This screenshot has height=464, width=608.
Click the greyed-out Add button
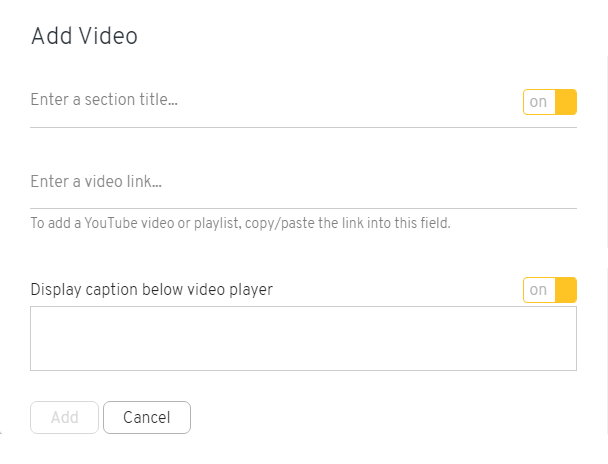[x=64, y=417]
